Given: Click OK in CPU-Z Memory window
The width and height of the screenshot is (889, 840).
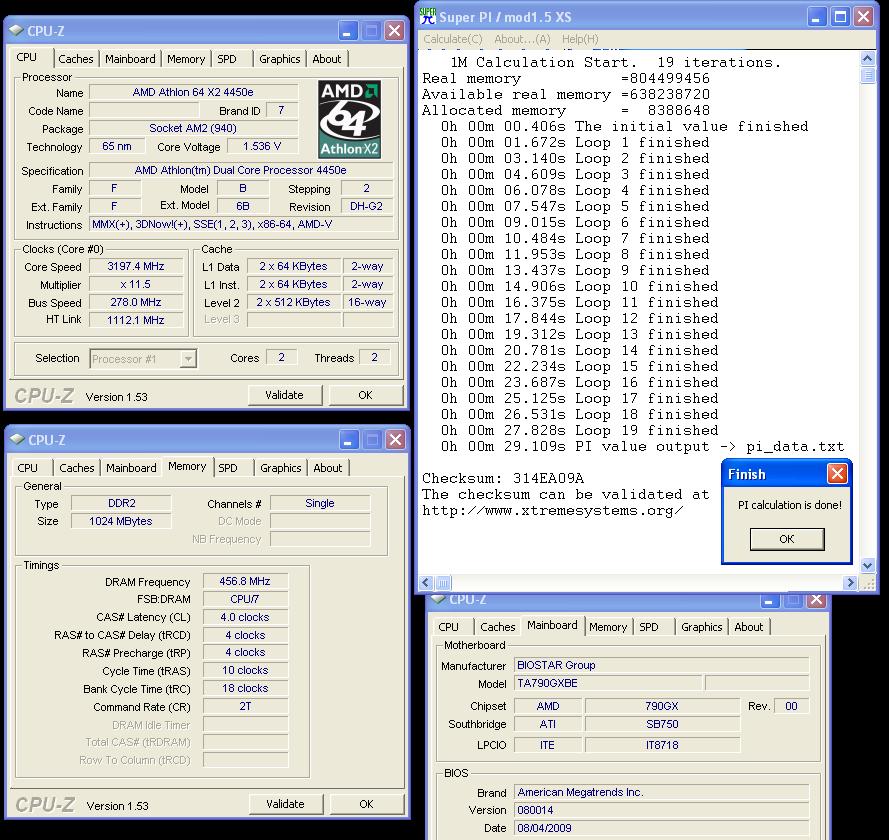Looking at the screenshot, I should [x=367, y=804].
